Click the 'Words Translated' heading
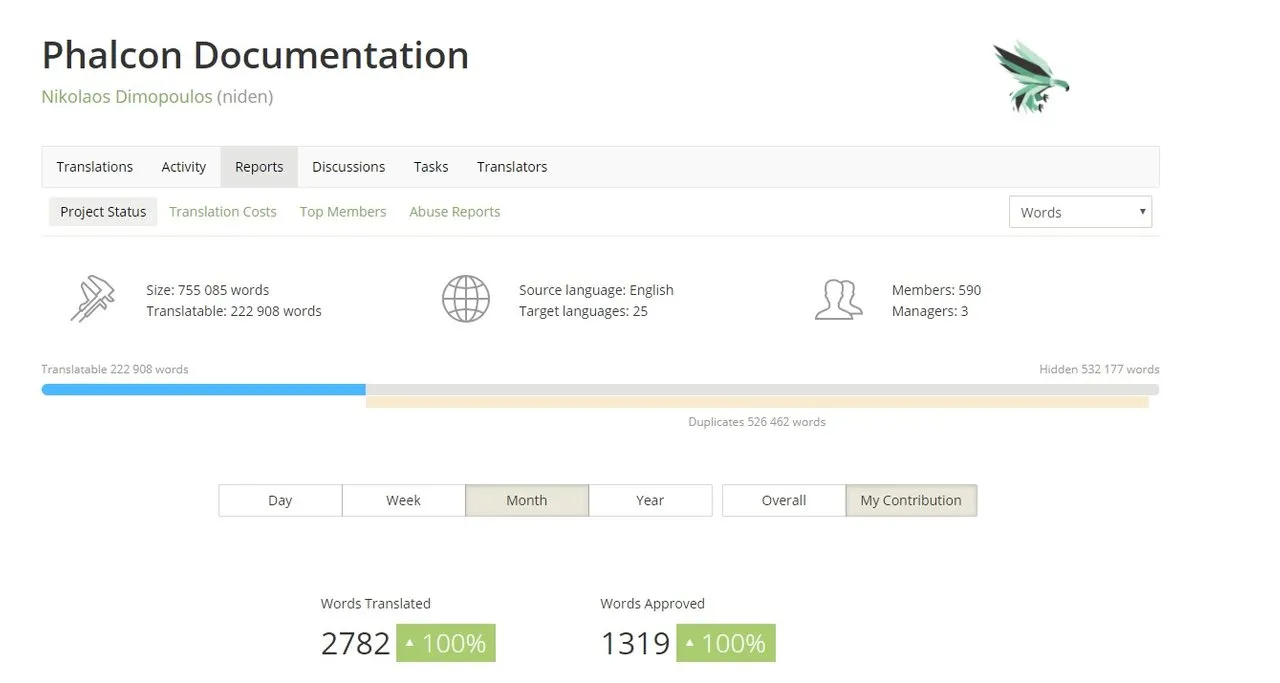 pos(376,604)
